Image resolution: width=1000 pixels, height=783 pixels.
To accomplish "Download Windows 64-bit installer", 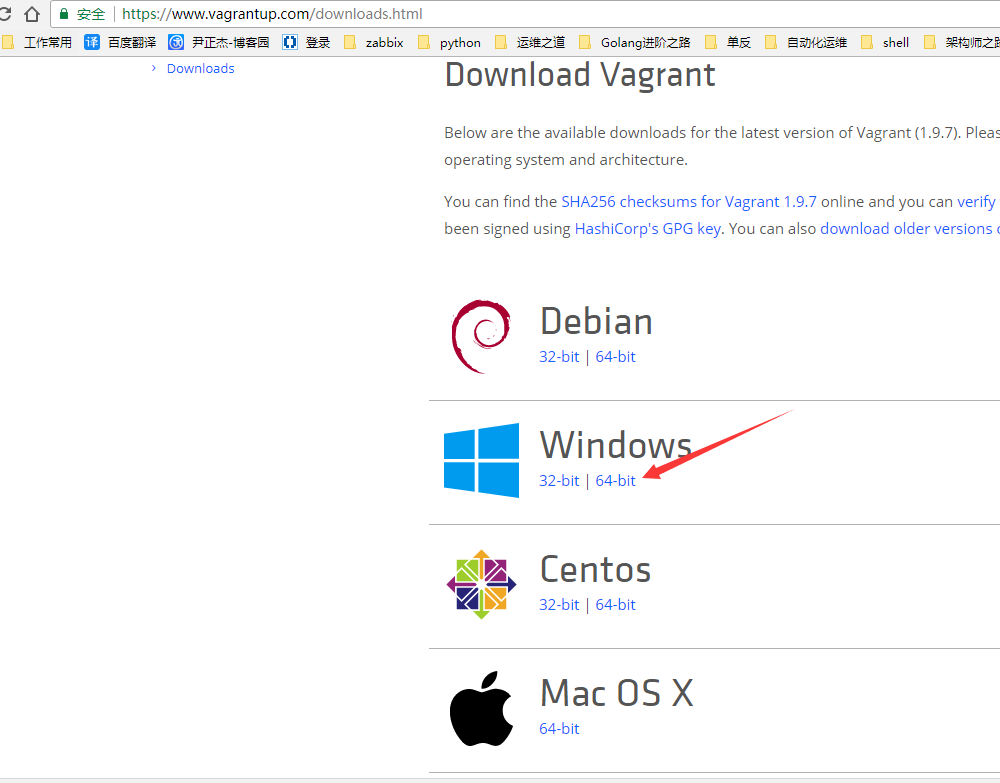I will 615,480.
